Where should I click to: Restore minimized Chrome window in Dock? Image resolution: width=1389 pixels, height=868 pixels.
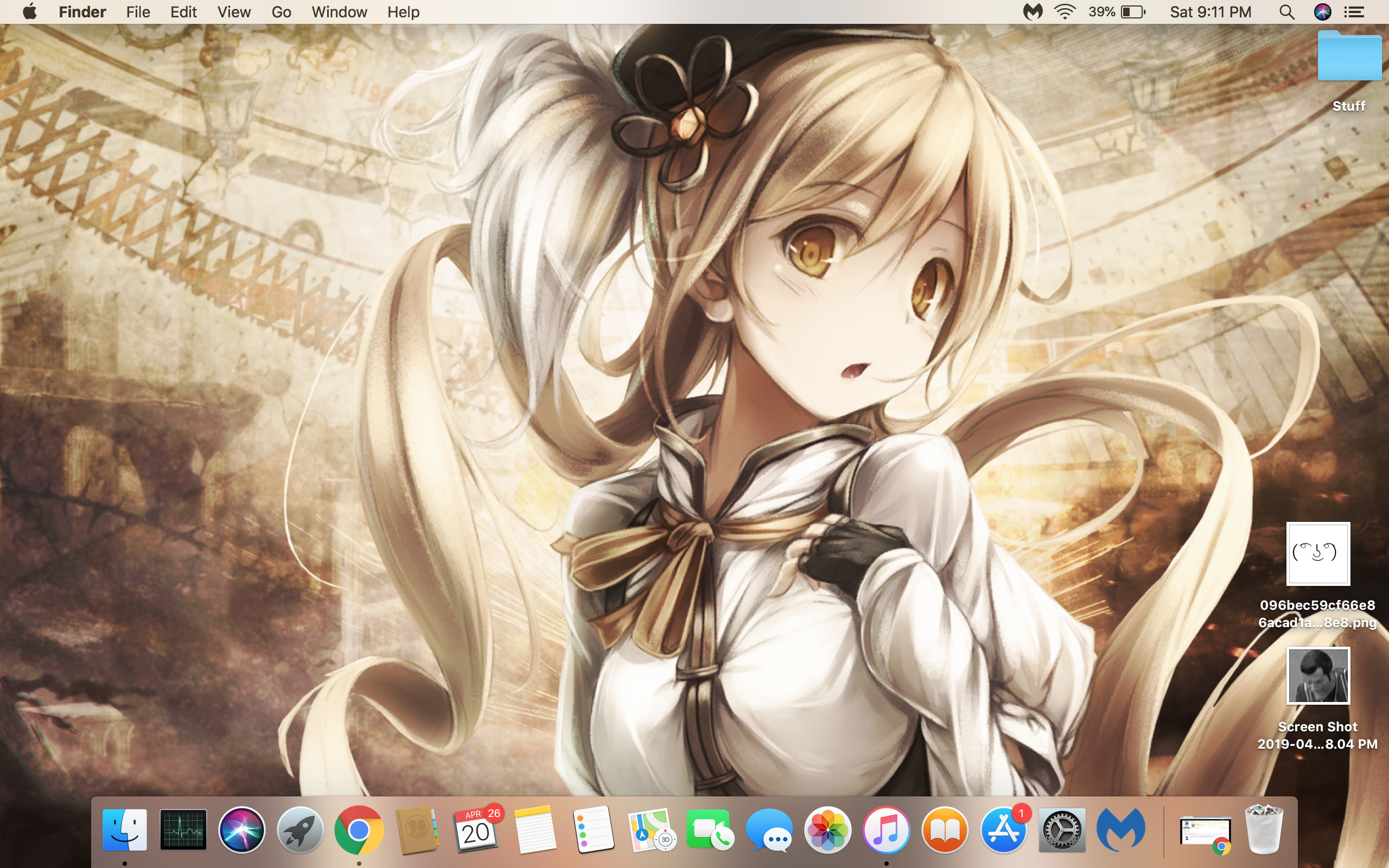tap(1205, 834)
